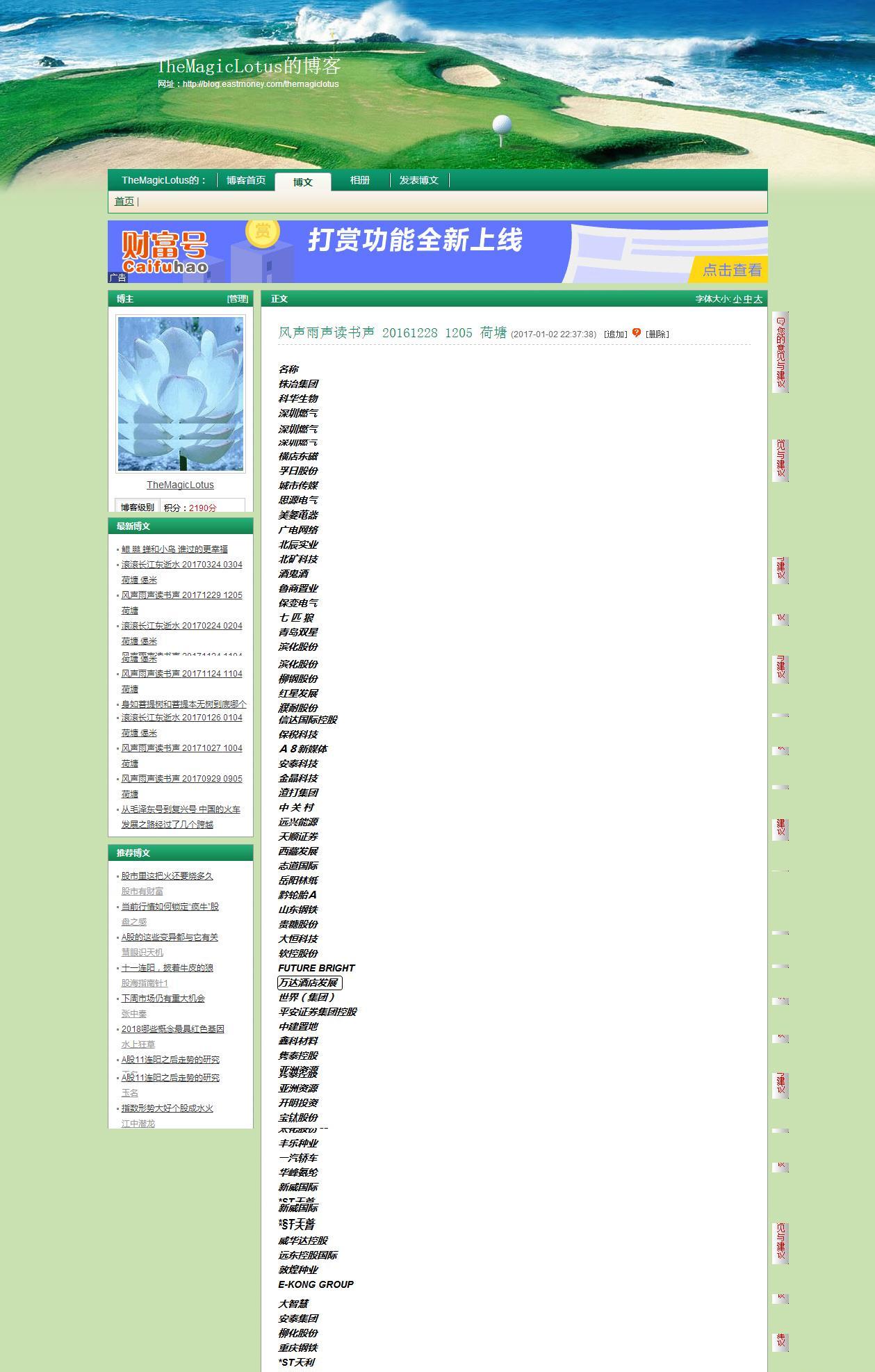Click author link 水上狂草
This screenshot has width=875, height=1372.
click(138, 1044)
